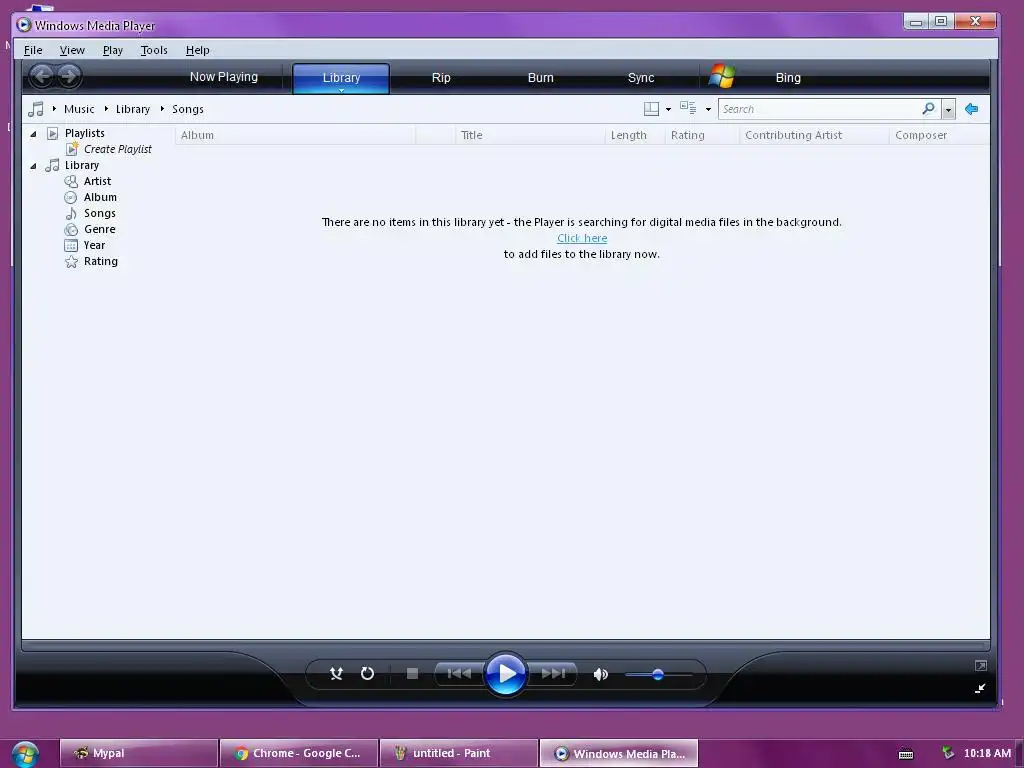Image resolution: width=1024 pixels, height=768 pixels.
Task: Expand the Music breadcrumb arrow
Action: 54,108
